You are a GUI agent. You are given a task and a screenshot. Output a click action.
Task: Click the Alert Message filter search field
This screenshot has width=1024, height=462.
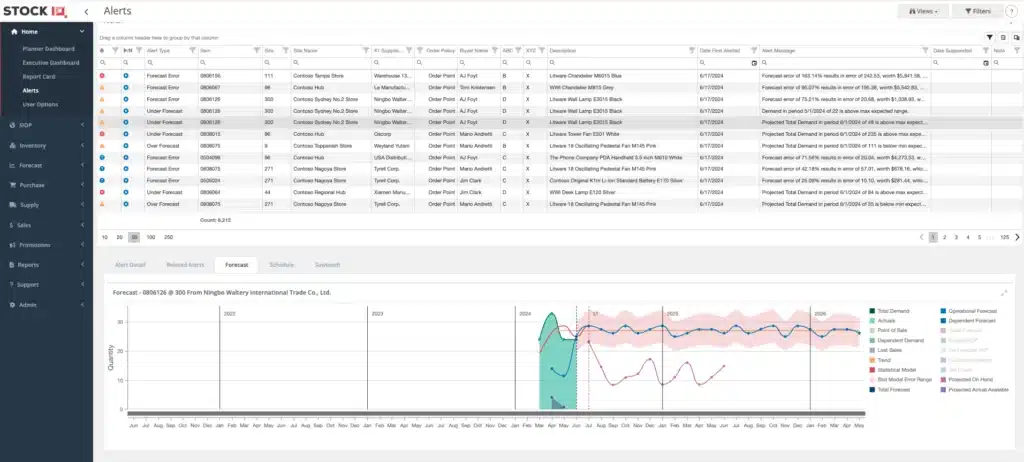(x=844, y=63)
